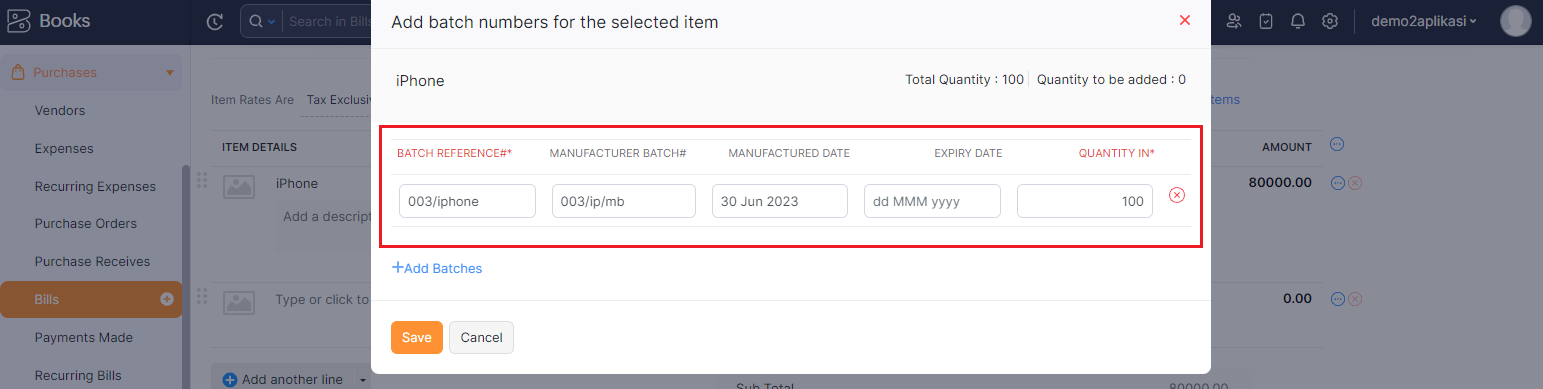Go to Purchase Orders in the sidebar

click(86, 224)
